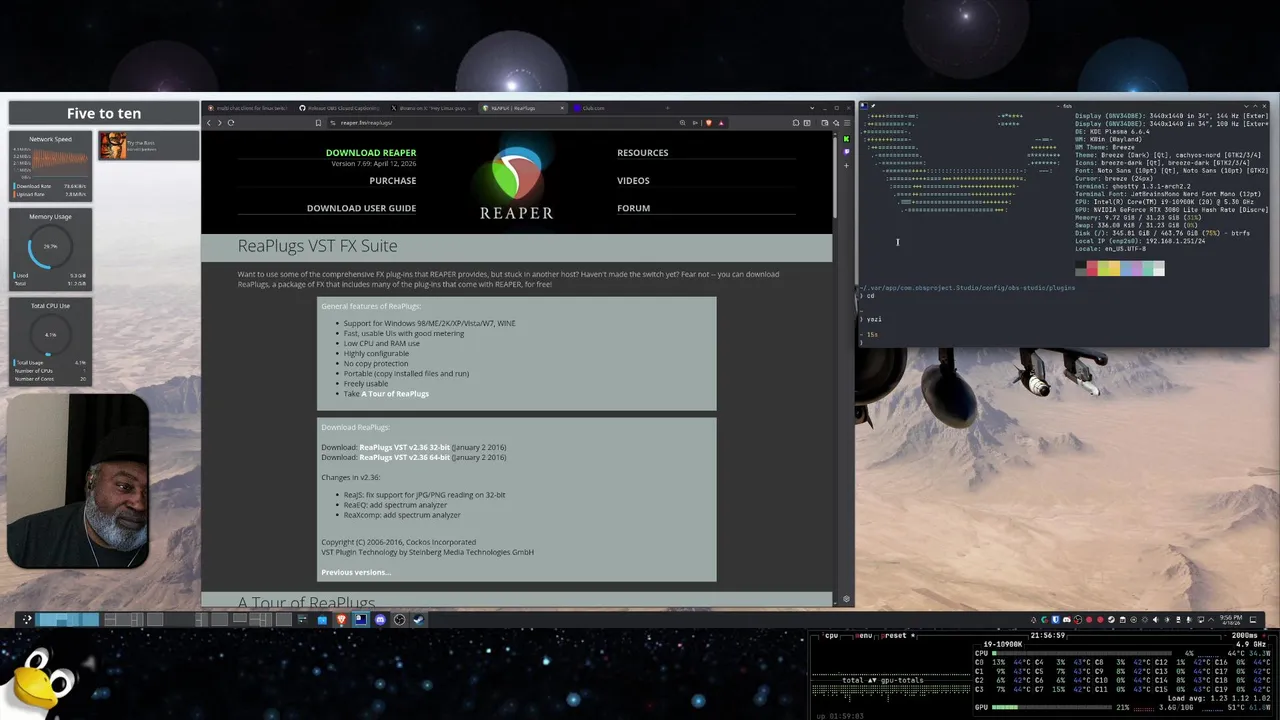Open Discord from the taskbar
1280x720 pixels.
click(x=380, y=619)
